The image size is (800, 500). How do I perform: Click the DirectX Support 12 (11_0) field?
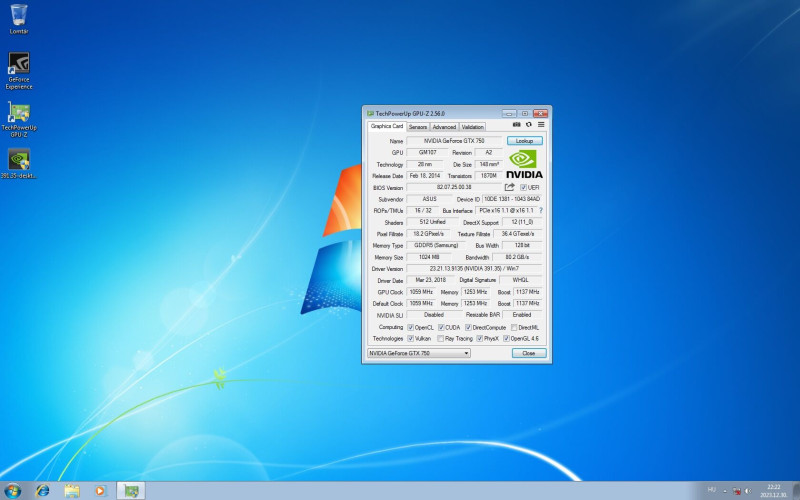click(x=522, y=222)
